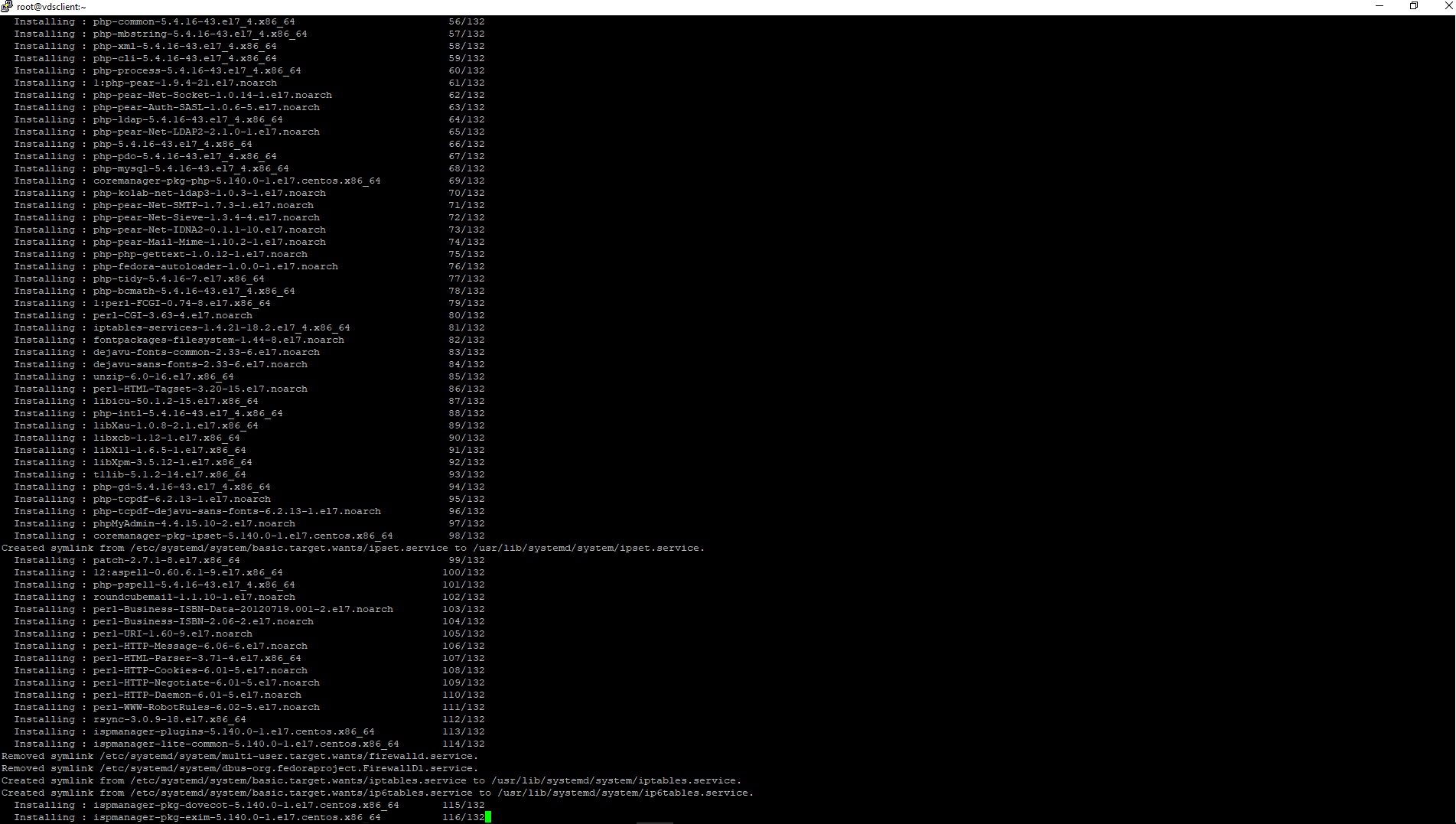1456x824 pixels.
Task: Select the php-xml-5.4.16-43 package text
Action: (185, 46)
